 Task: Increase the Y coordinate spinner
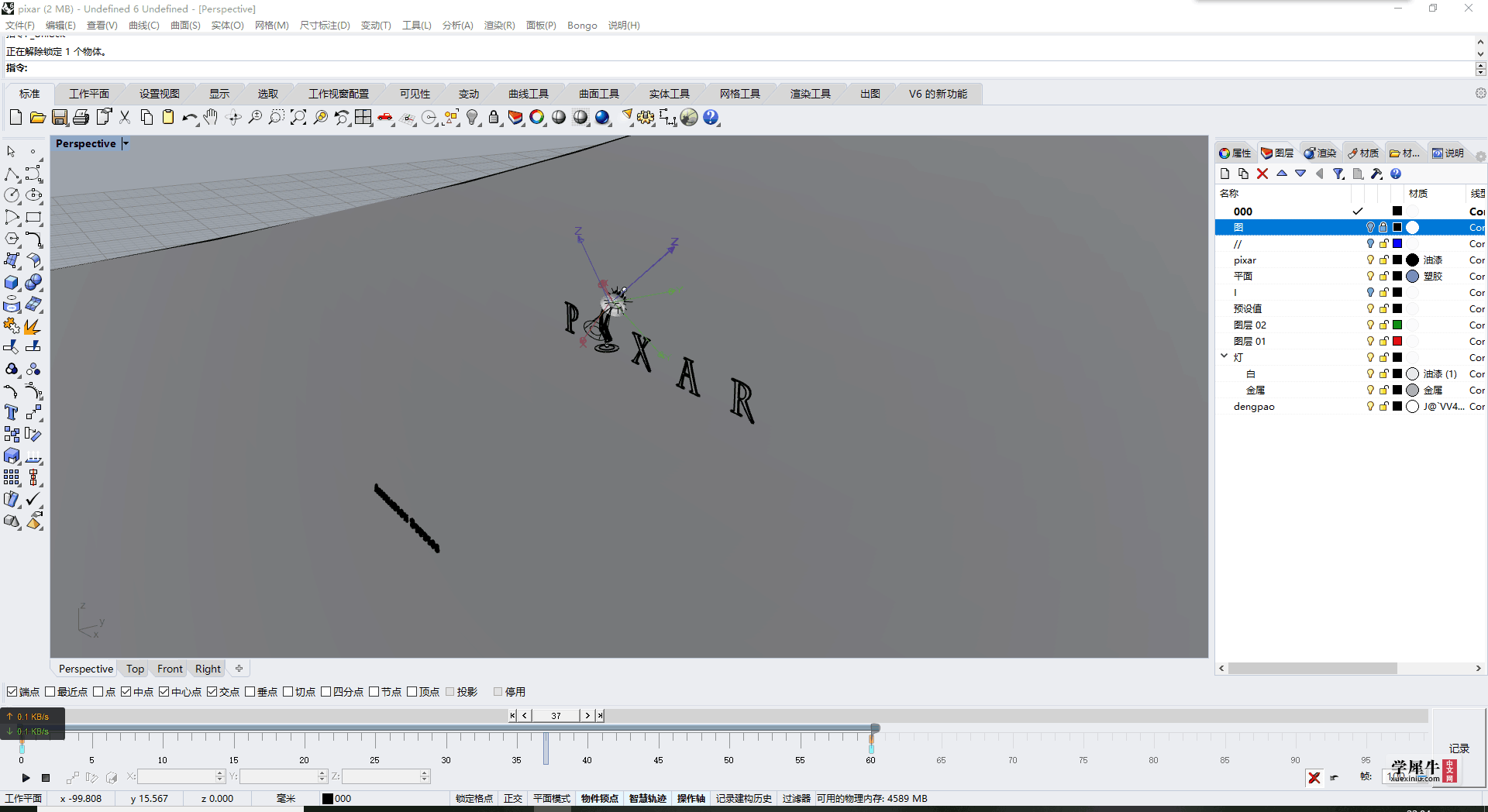point(322,773)
